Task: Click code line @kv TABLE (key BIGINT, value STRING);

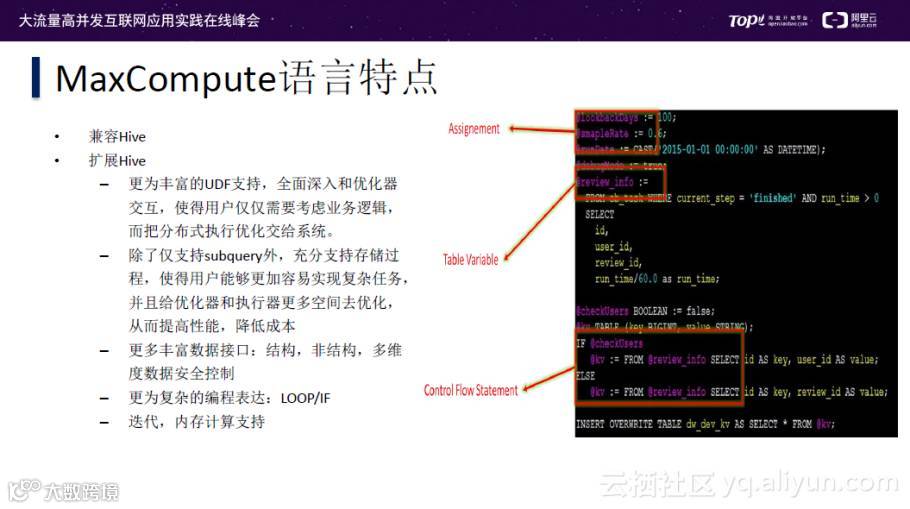Action: [665, 327]
